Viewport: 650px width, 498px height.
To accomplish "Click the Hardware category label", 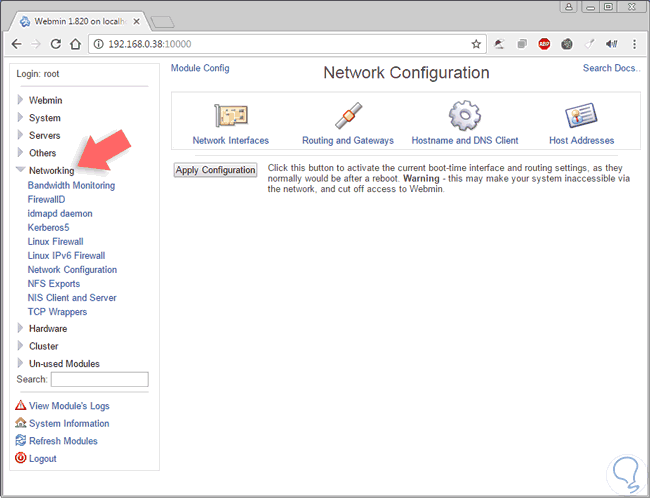I will [48, 328].
